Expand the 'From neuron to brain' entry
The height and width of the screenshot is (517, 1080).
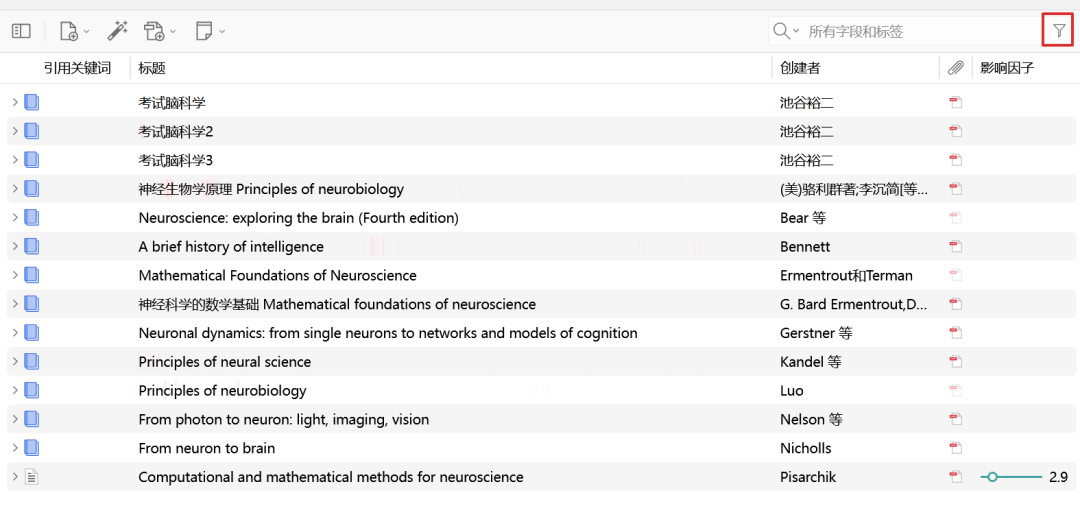(14, 448)
